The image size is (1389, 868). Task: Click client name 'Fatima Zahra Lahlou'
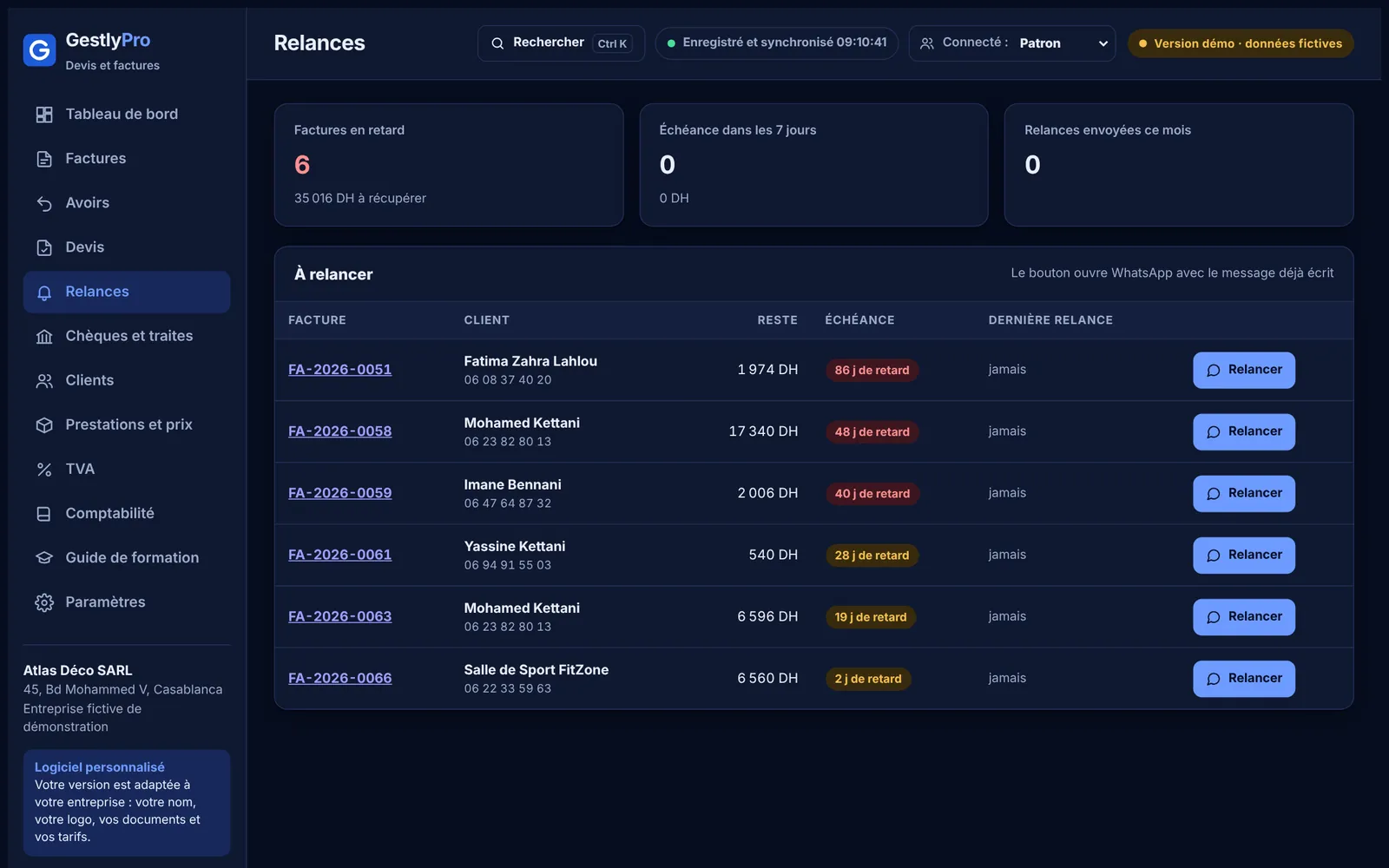pyautogui.click(x=530, y=361)
